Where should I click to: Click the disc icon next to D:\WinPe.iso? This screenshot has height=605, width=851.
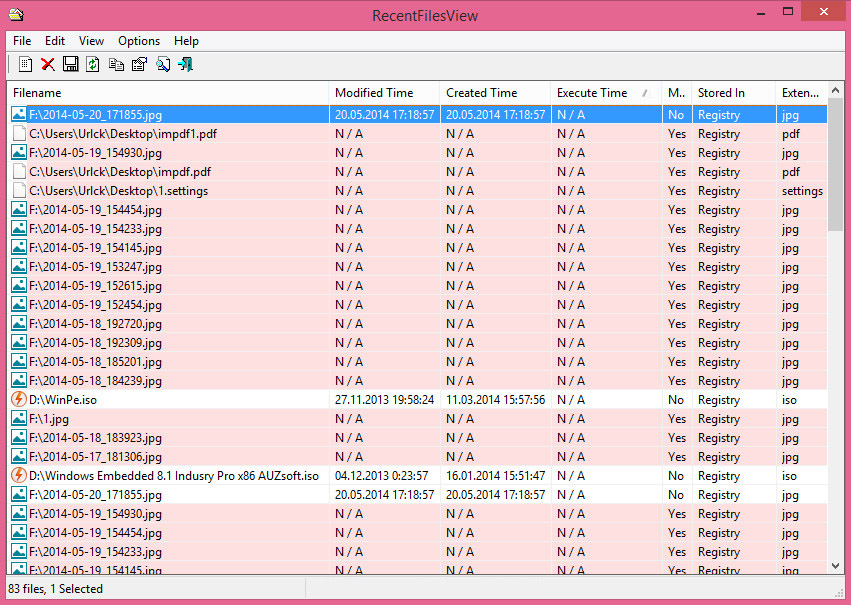pyautogui.click(x=18, y=399)
